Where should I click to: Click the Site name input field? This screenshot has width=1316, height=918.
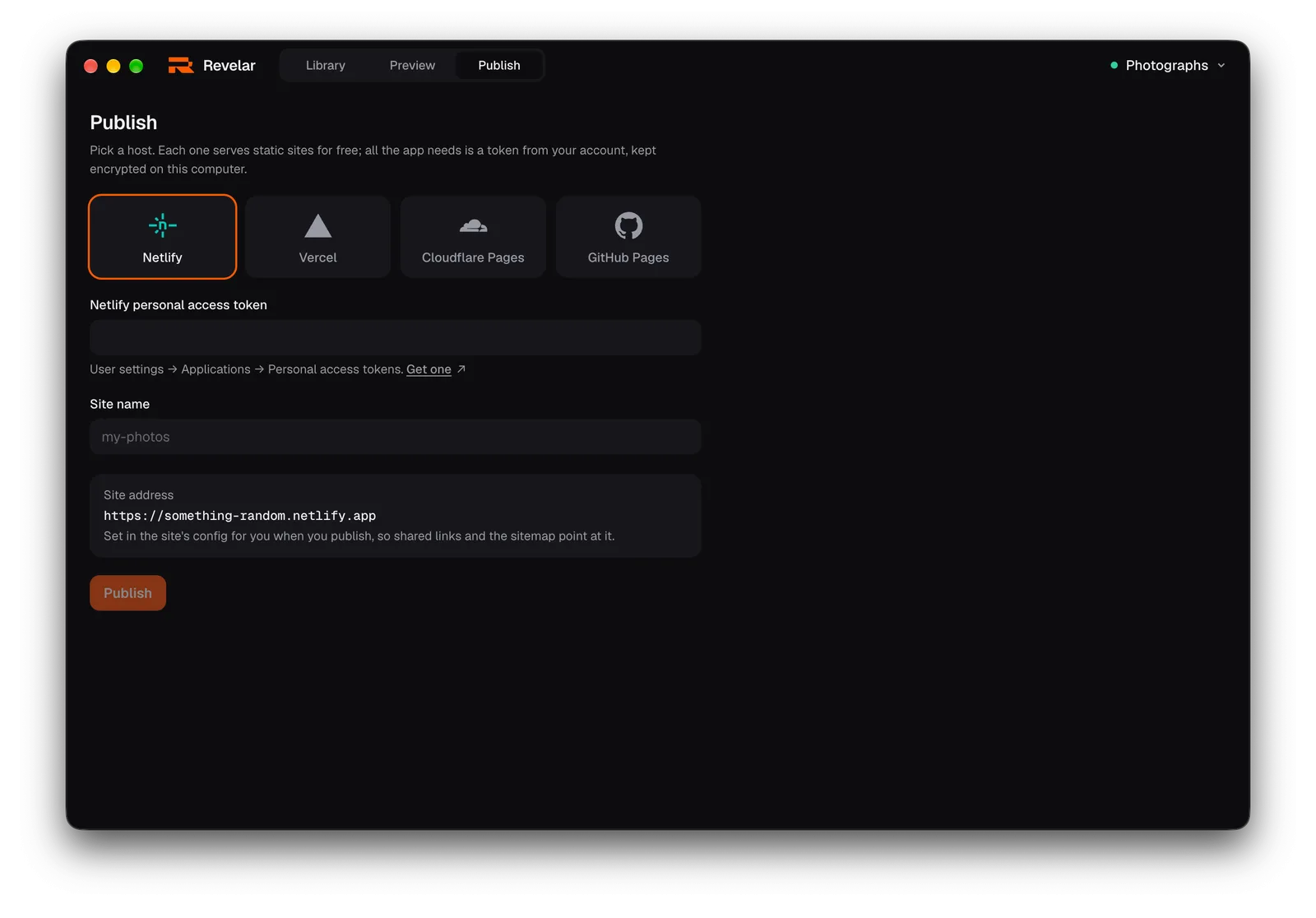395,437
